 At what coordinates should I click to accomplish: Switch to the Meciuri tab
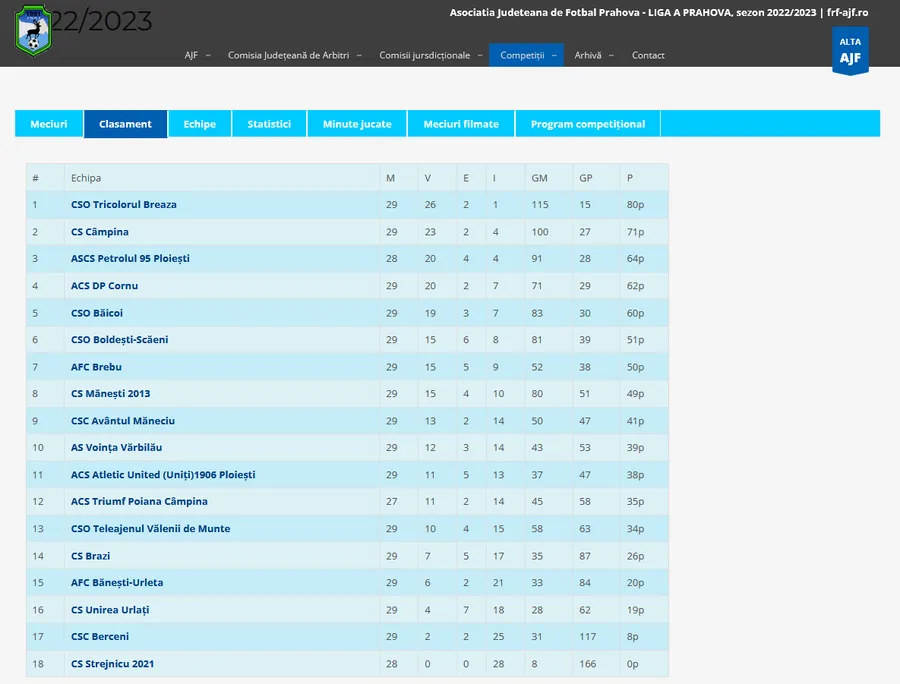coord(49,124)
